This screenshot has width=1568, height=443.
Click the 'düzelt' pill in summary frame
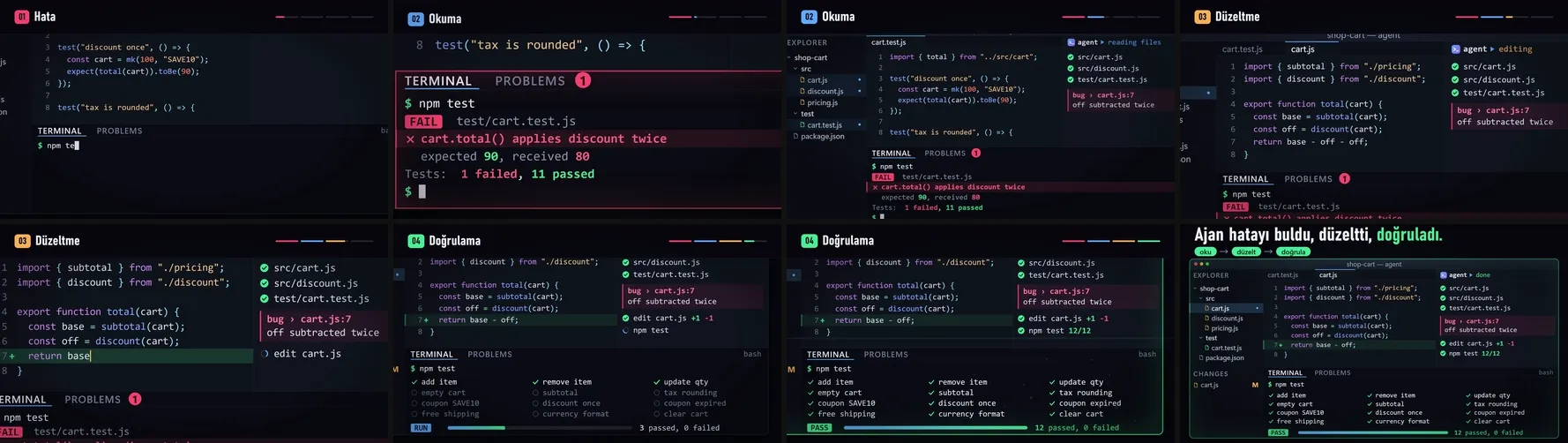(x=1246, y=252)
